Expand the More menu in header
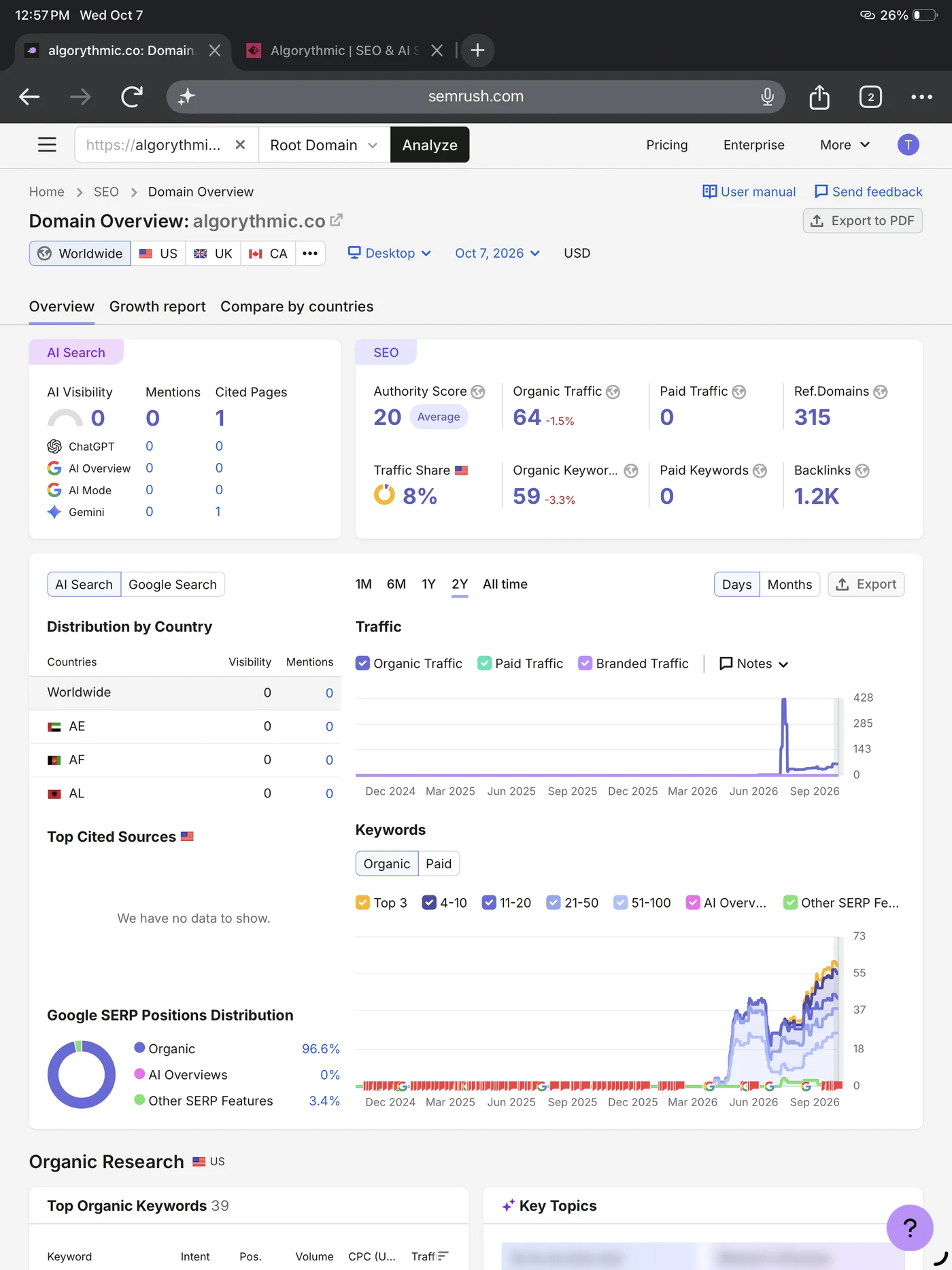 845,145
